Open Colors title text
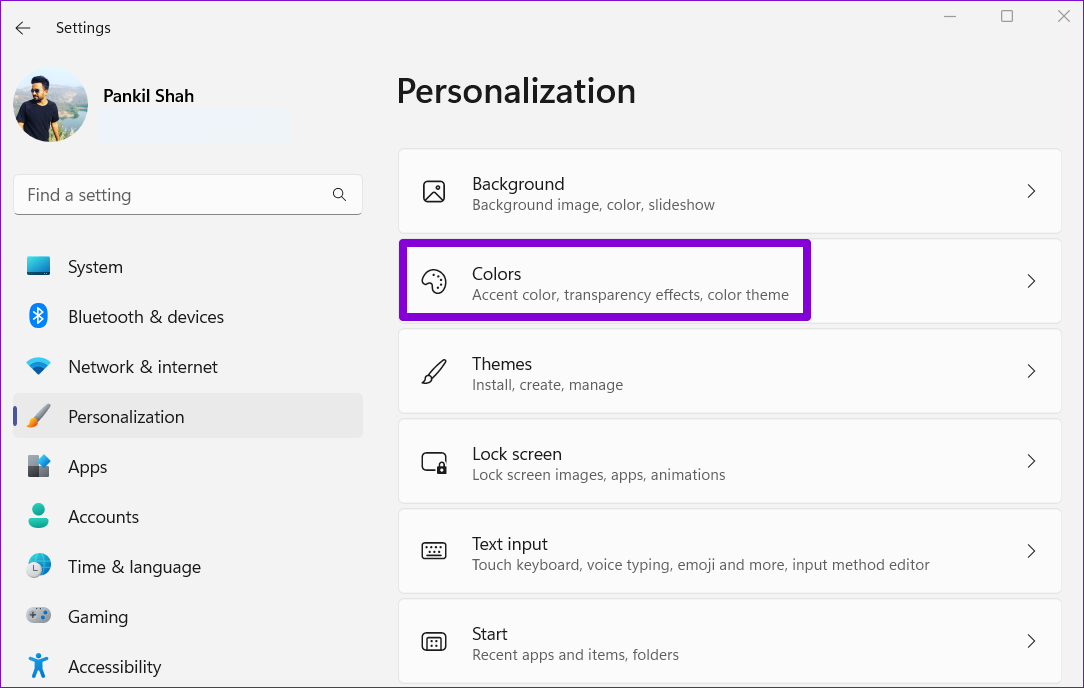1084x688 pixels. click(496, 274)
